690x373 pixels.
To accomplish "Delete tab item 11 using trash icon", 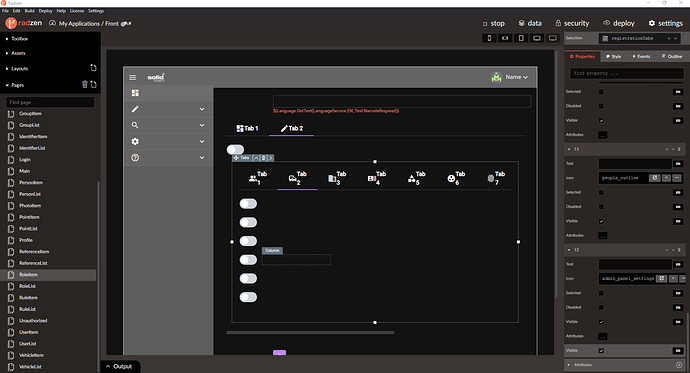I will [x=679, y=149].
